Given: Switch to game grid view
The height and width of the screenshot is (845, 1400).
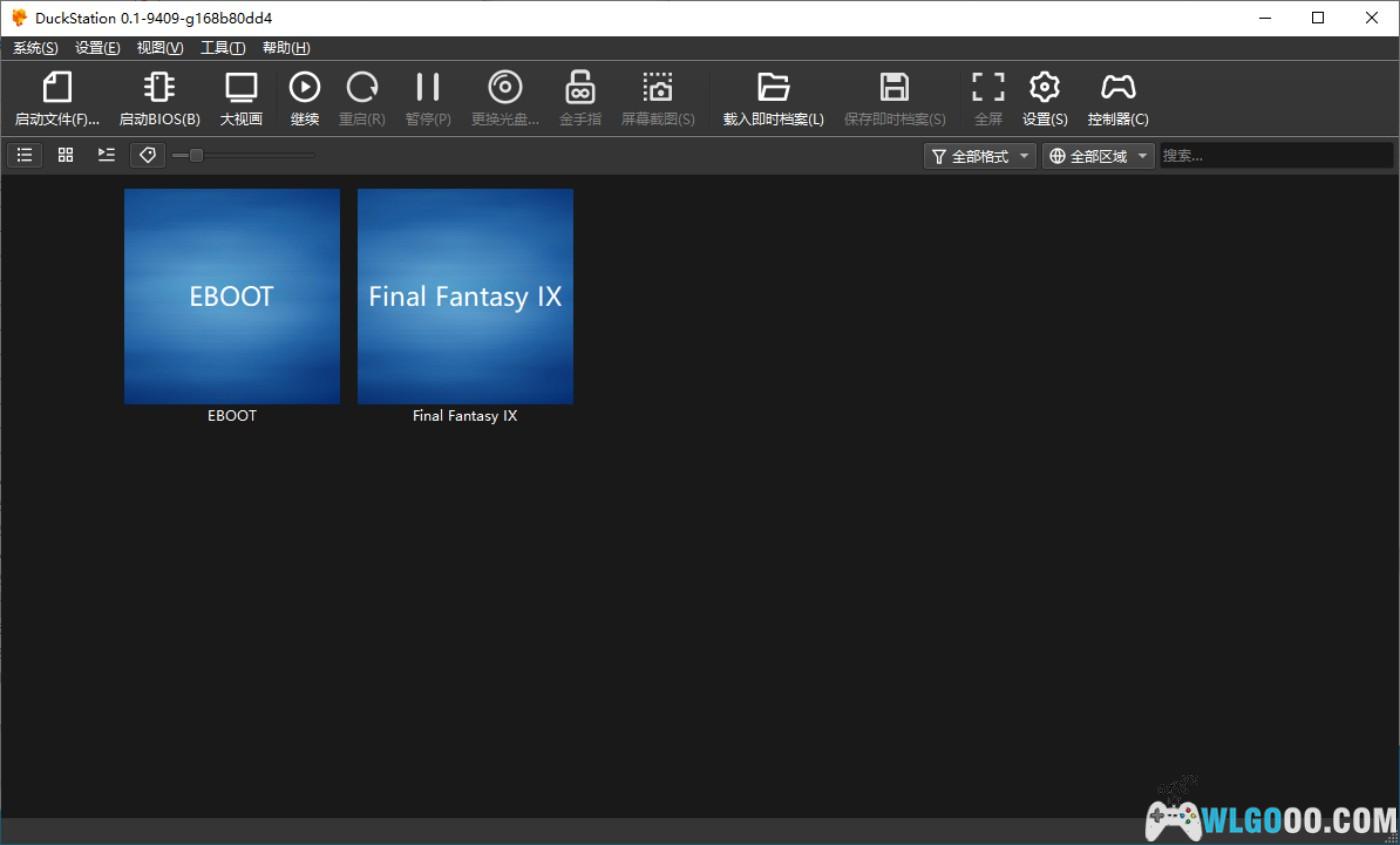Looking at the screenshot, I should pos(66,155).
